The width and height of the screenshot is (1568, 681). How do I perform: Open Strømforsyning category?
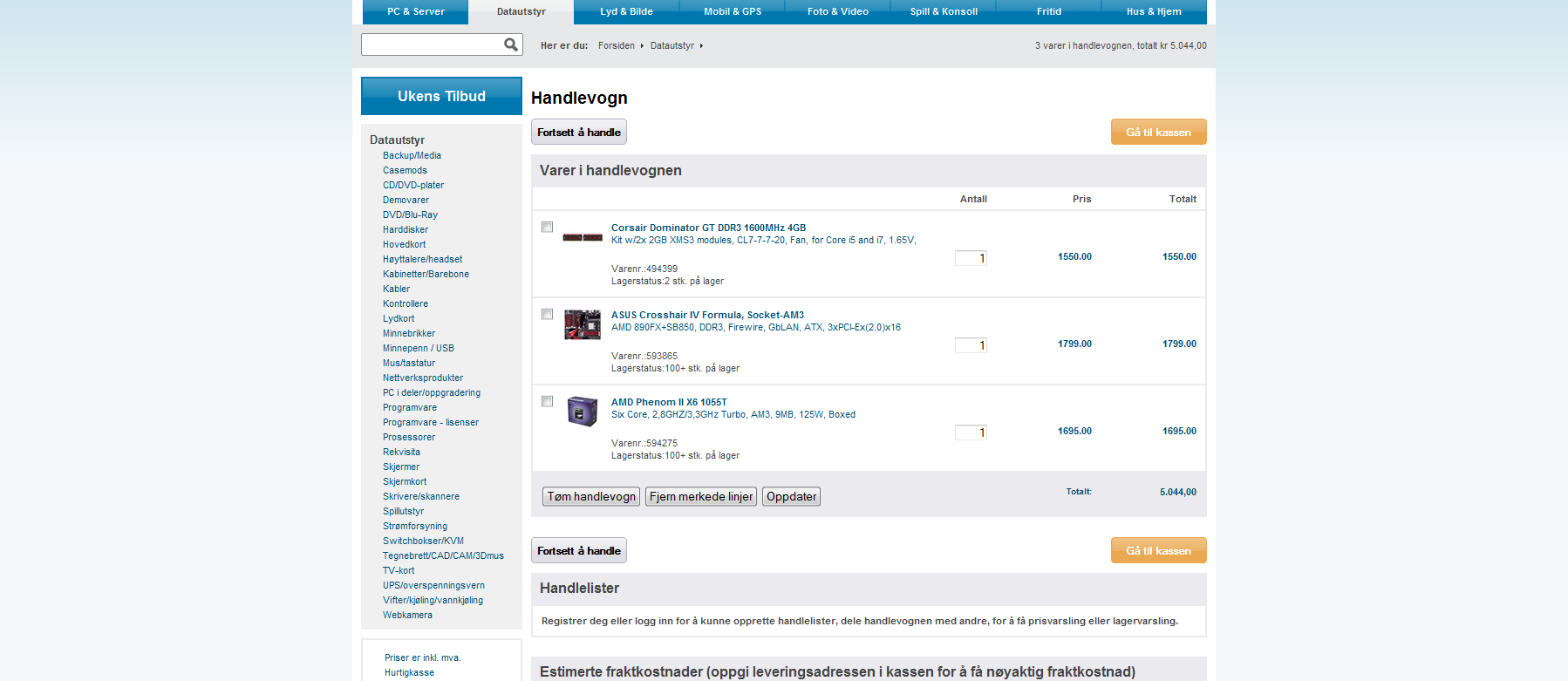415,526
